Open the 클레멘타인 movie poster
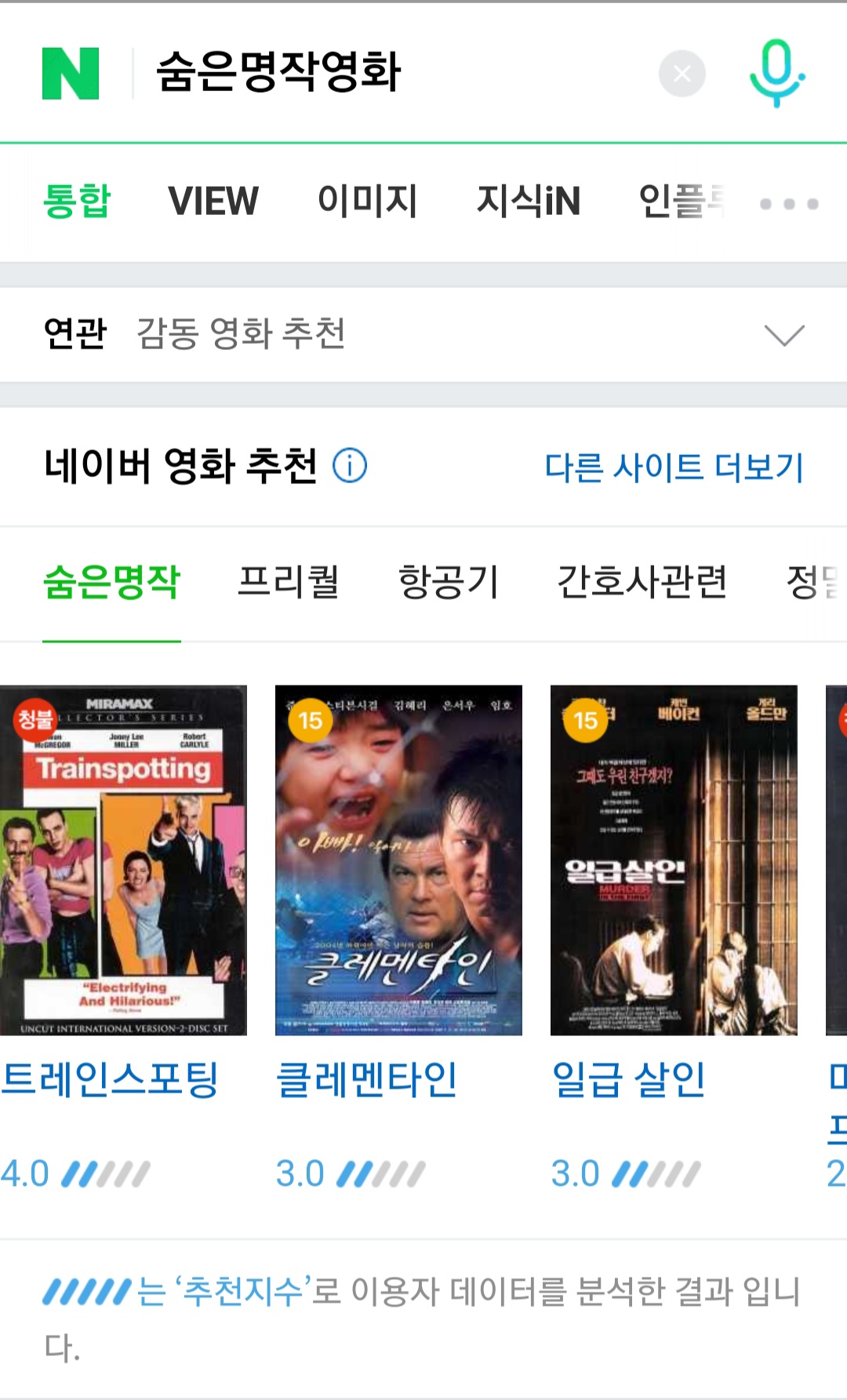The image size is (847, 1400). pos(398,860)
